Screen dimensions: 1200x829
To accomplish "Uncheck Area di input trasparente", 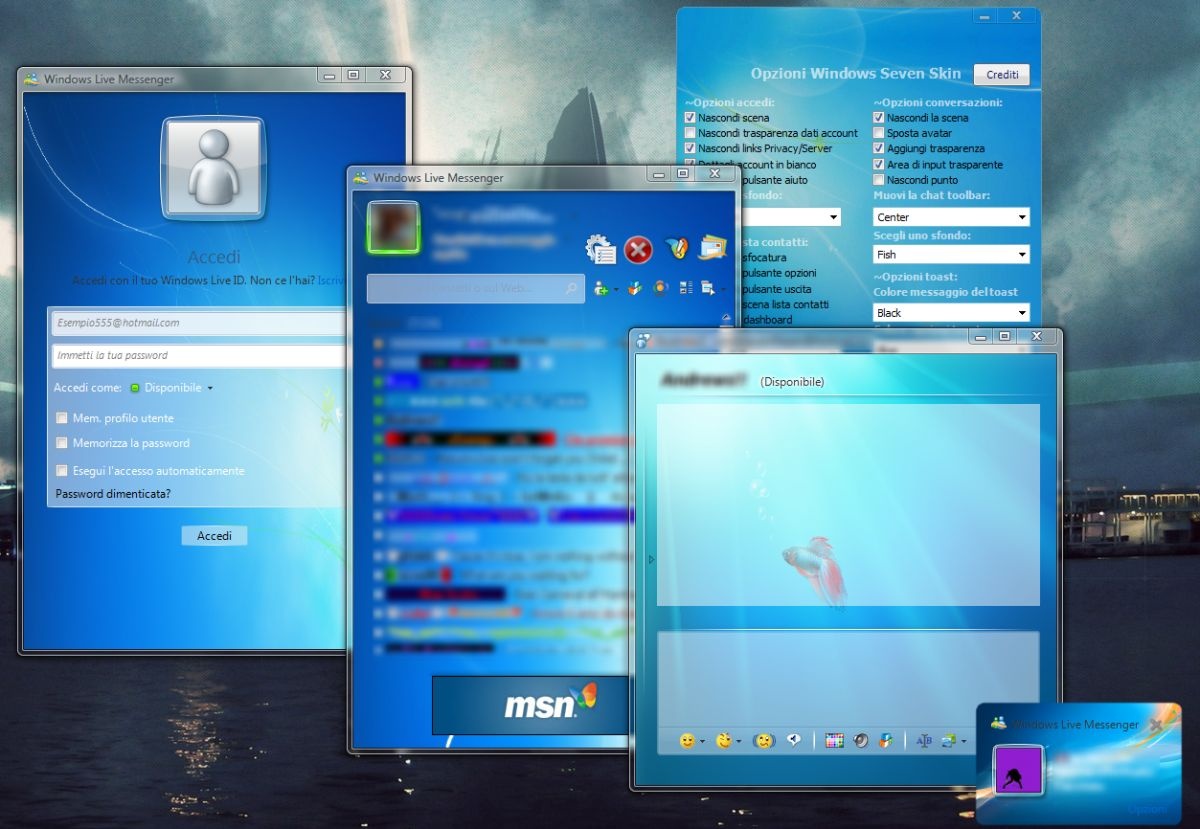I will 879,165.
